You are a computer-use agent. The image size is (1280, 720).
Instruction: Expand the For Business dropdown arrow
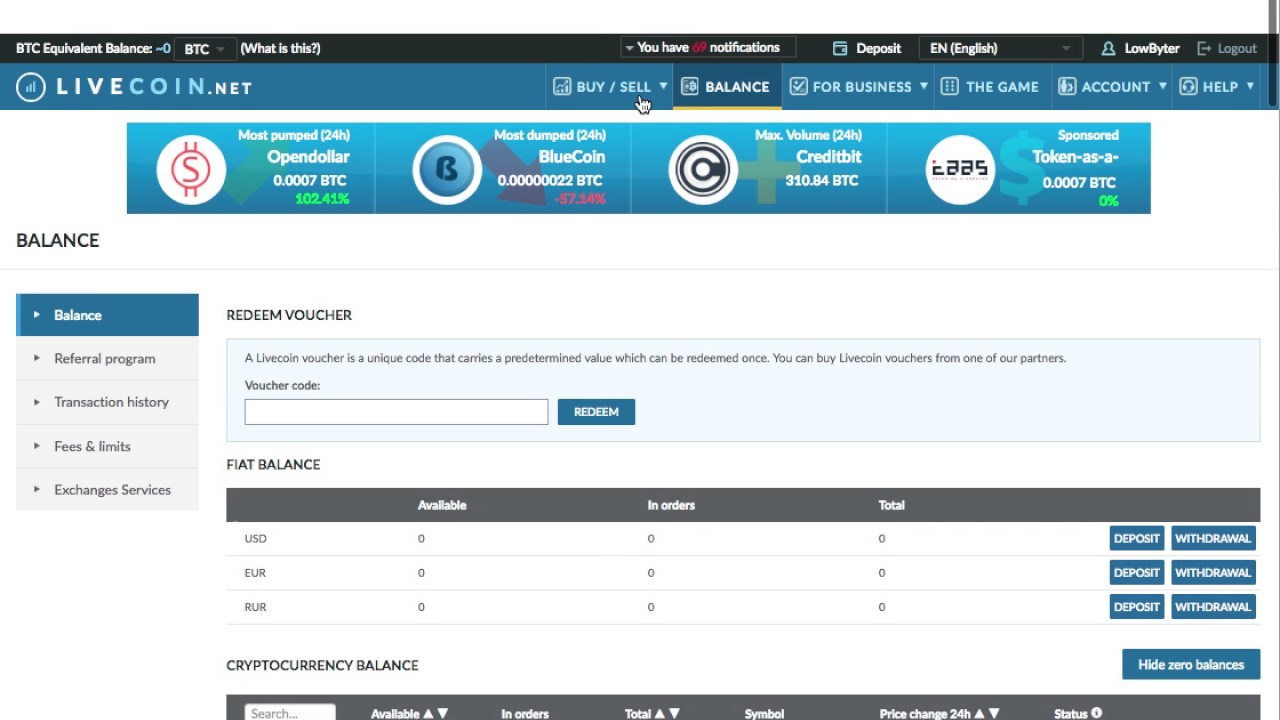pos(924,86)
